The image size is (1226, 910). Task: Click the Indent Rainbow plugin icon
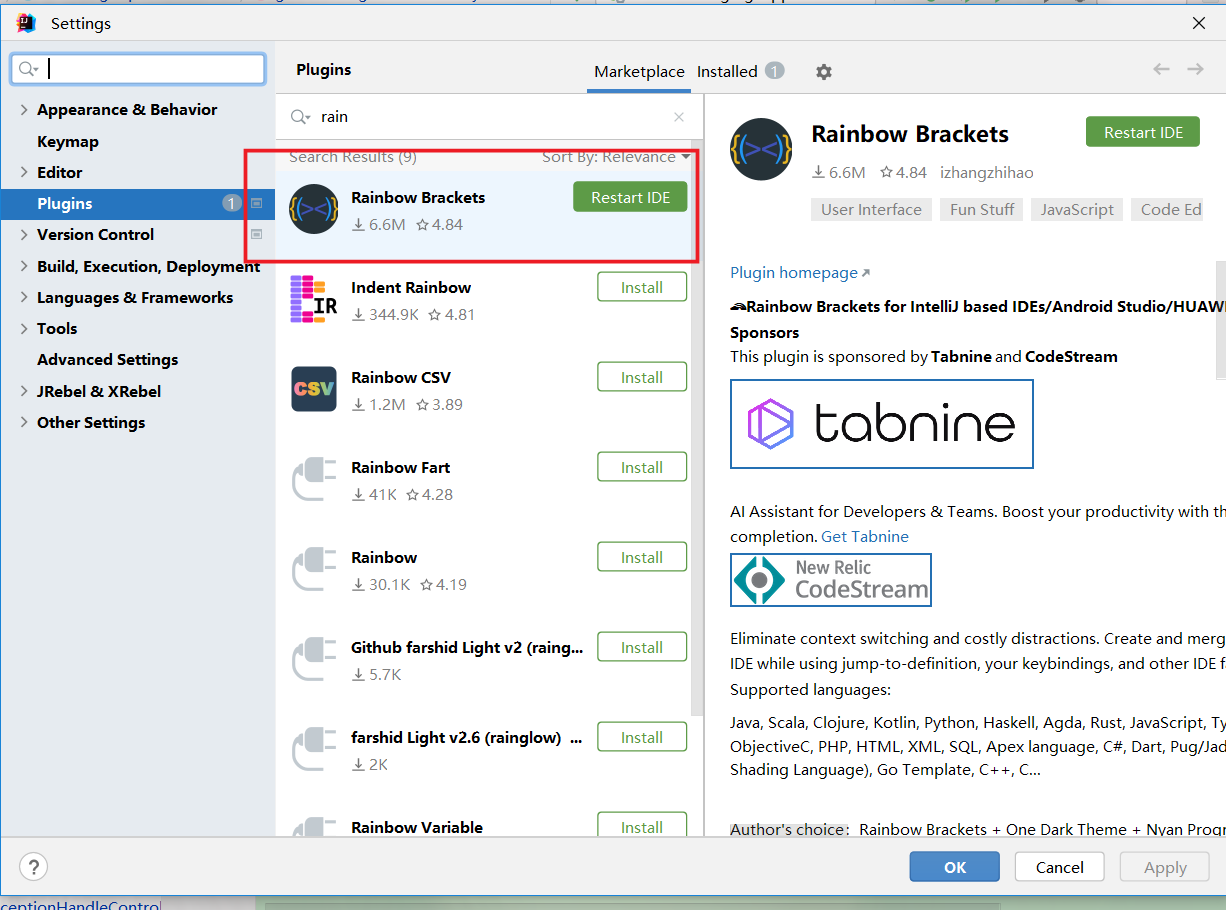[x=314, y=300]
